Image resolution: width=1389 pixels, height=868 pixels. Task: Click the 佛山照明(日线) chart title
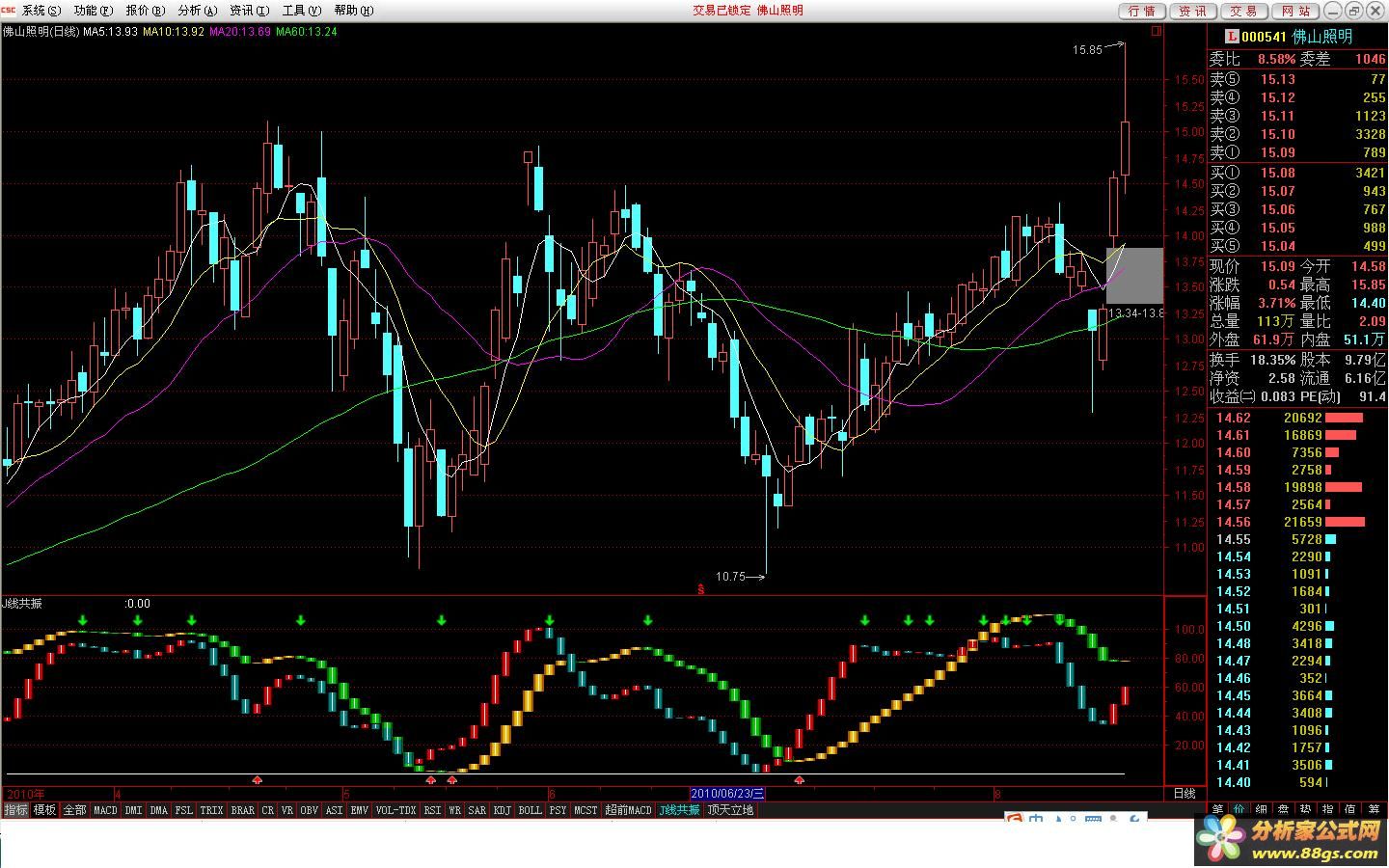[x=41, y=31]
